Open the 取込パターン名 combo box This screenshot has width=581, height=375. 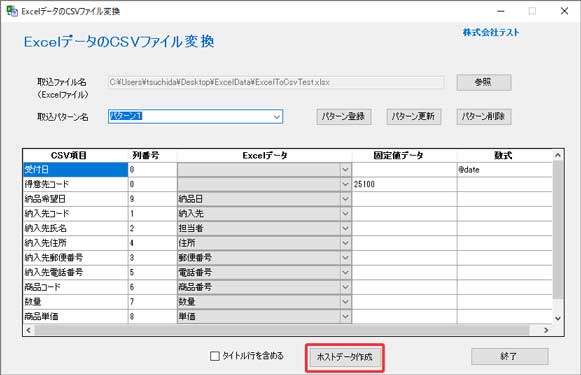pos(276,117)
